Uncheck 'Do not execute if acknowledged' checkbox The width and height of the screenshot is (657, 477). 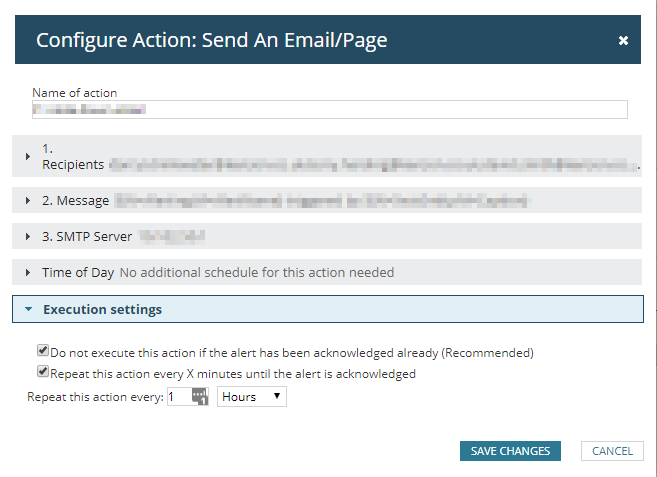tap(43, 352)
